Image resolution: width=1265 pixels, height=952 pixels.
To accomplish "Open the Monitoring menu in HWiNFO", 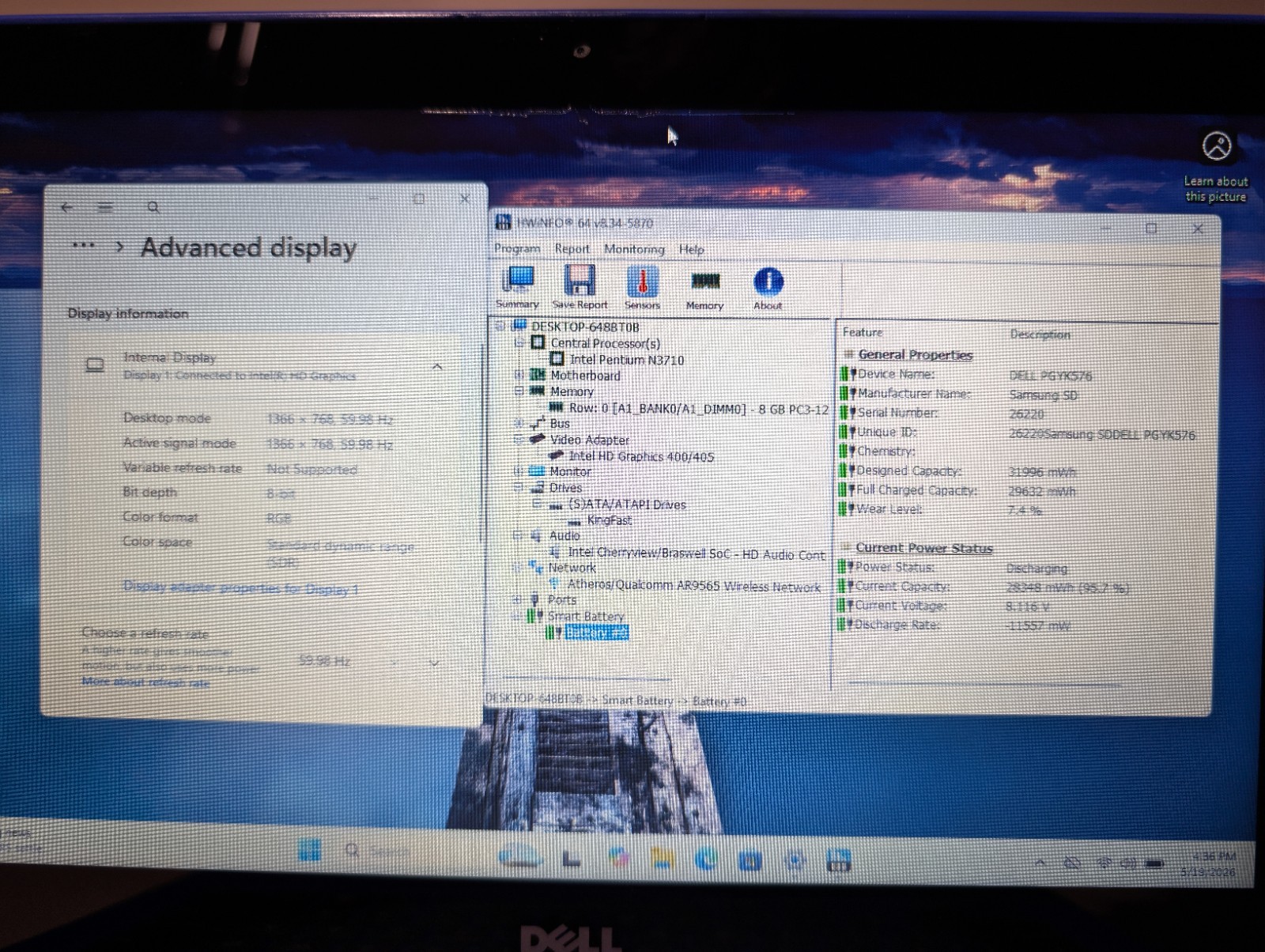I will point(634,249).
